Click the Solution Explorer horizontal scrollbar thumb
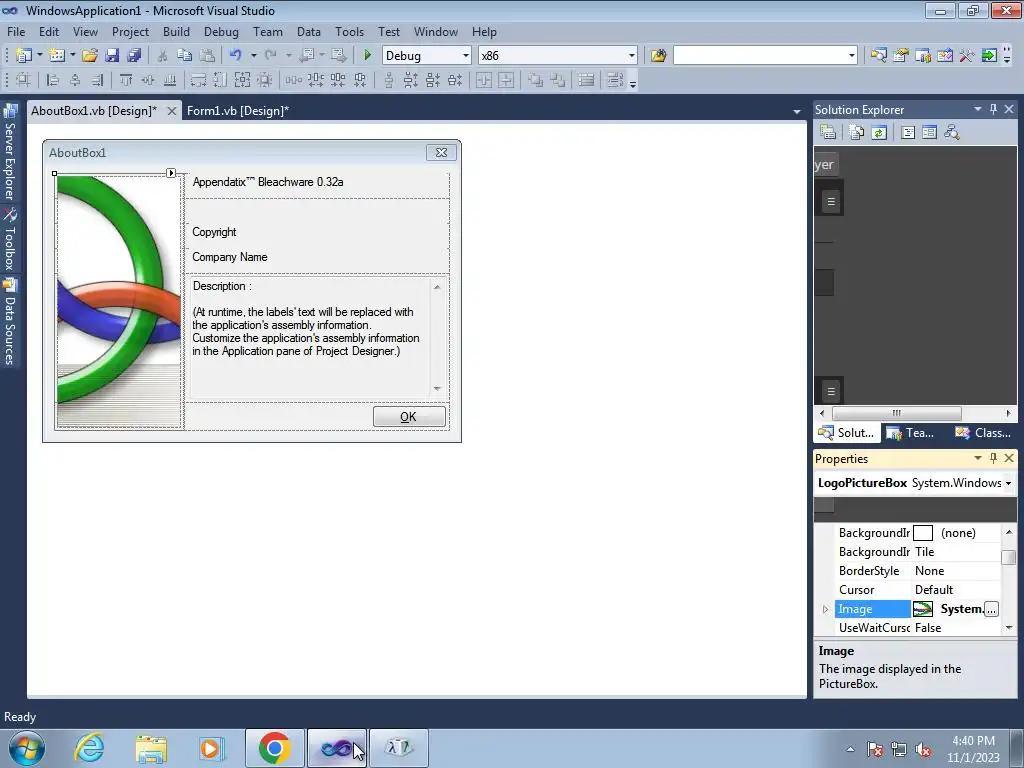 click(897, 413)
